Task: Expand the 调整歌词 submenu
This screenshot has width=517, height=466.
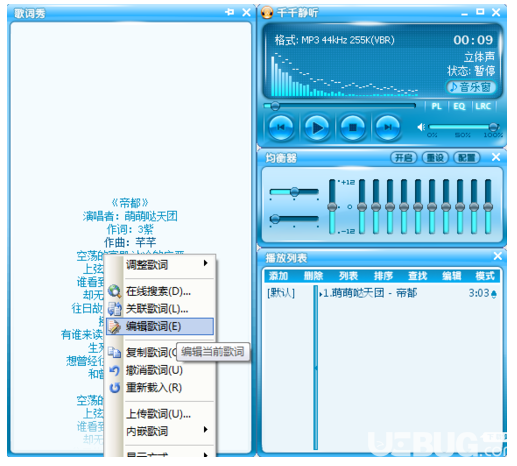Action: point(160,265)
